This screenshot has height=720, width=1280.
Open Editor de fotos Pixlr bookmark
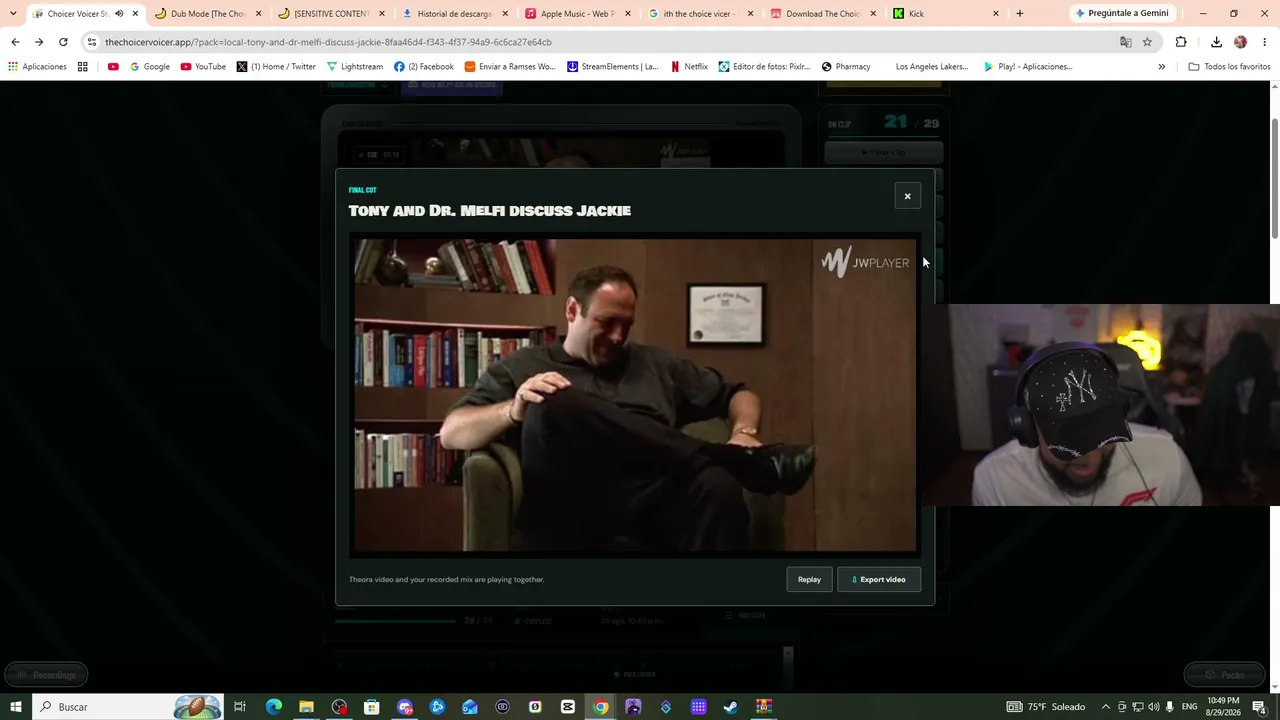pos(764,67)
